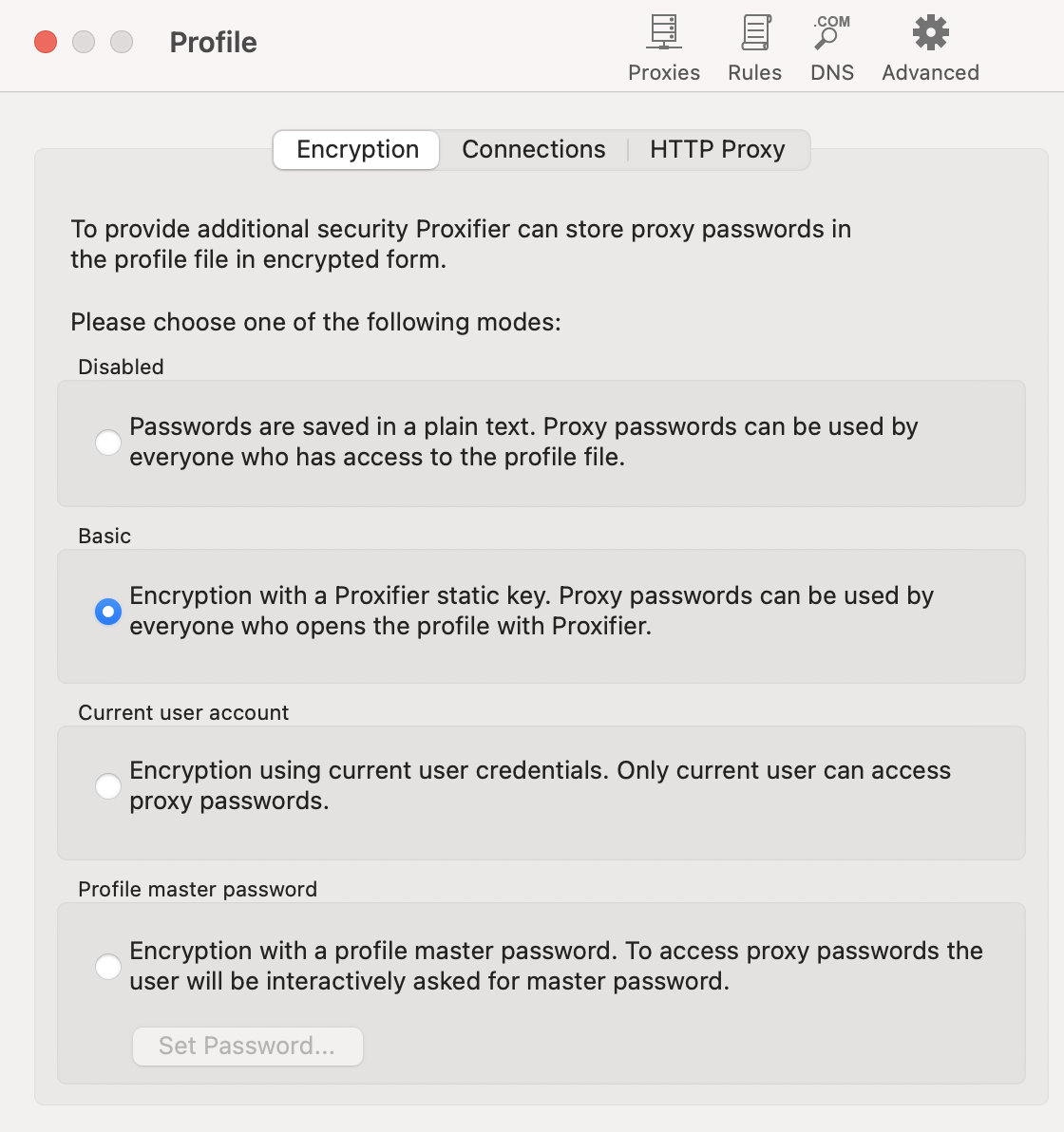Switch to the Connections tab
The height and width of the screenshot is (1132, 1064).
click(533, 150)
